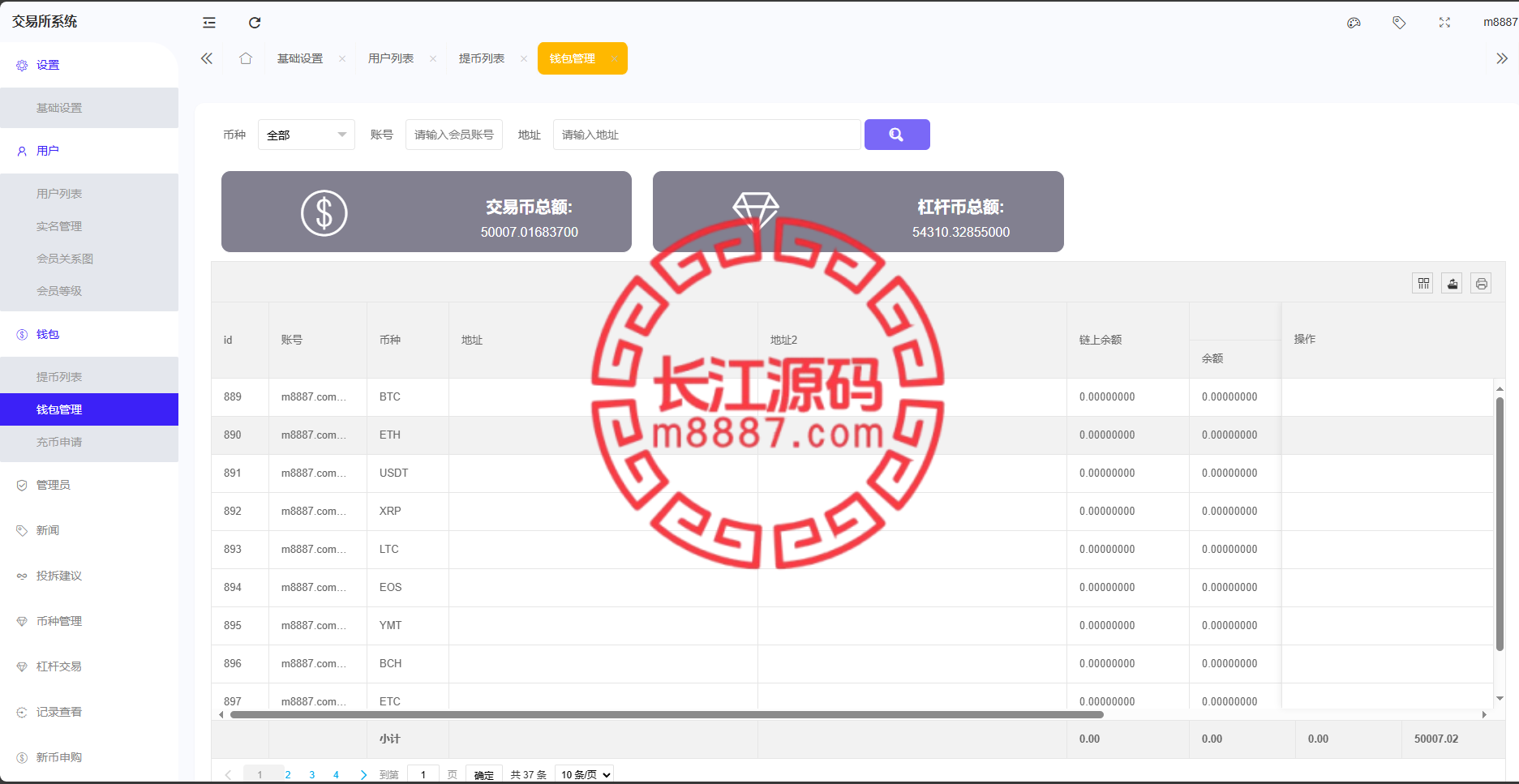Open 会员关系图 in the sidebar
This screenshot has height=784, width=1519.
point(89,259)
